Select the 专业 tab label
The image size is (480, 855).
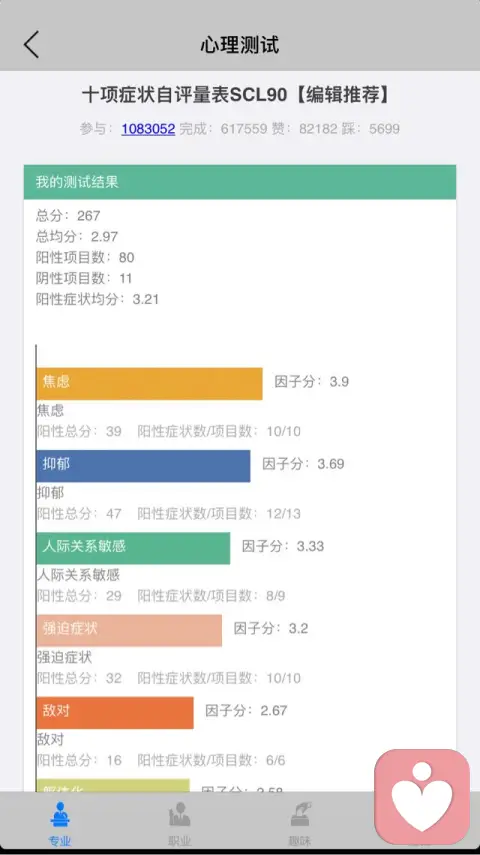[x=60, y=841]
